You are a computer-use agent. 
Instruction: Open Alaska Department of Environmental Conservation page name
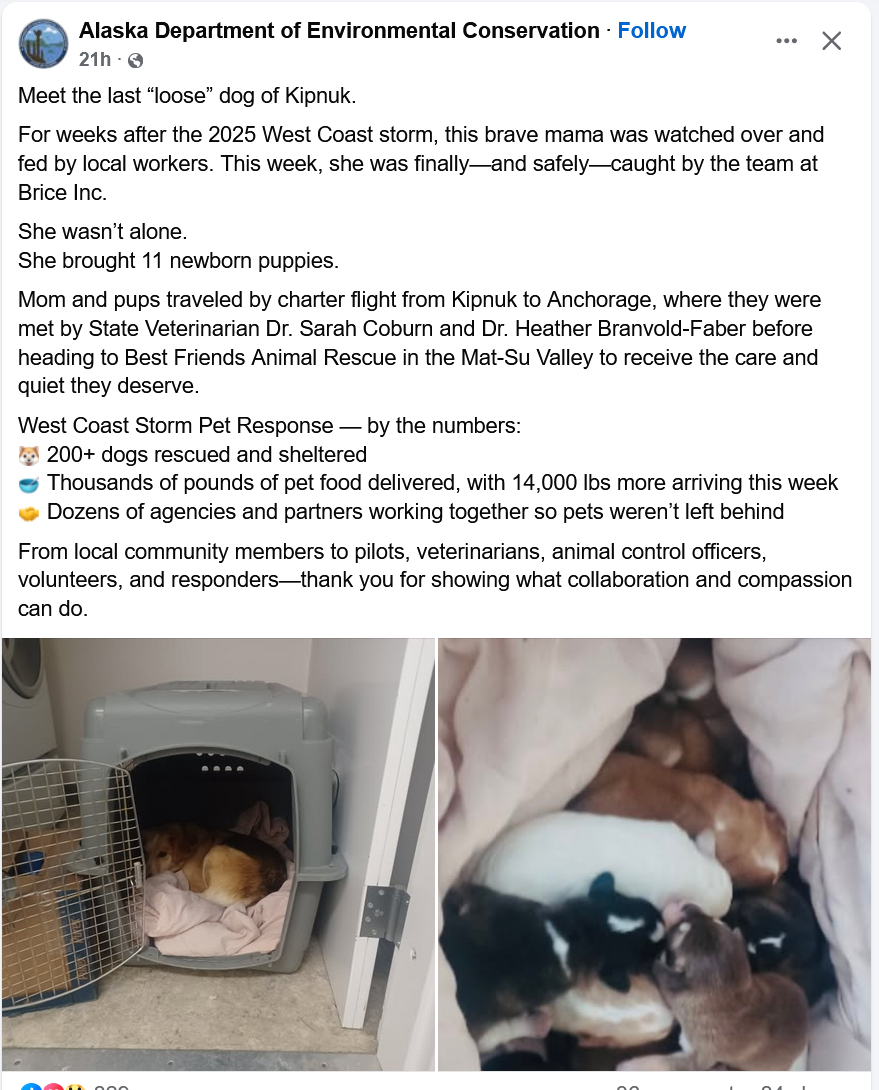339,31
